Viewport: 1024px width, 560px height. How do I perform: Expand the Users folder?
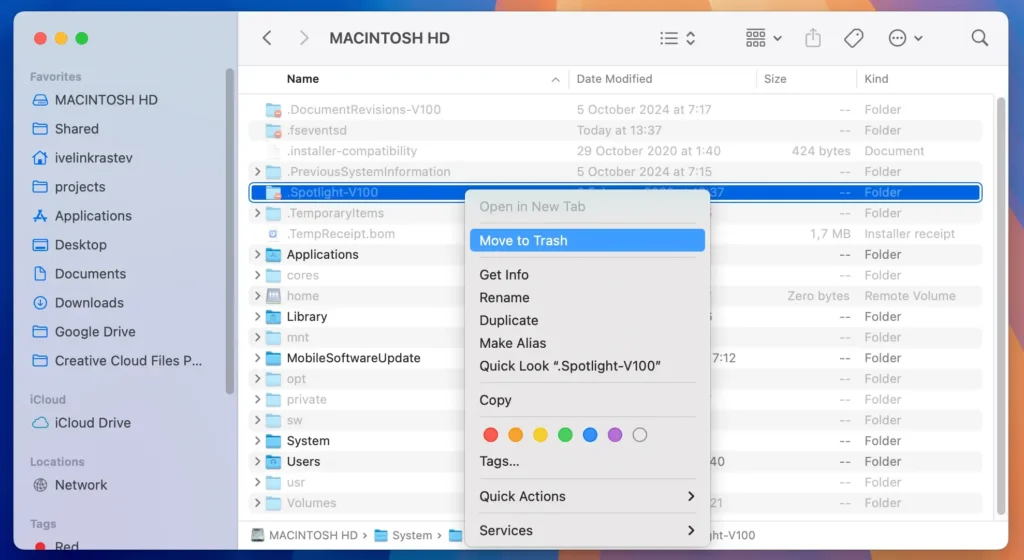click(257, 461)
